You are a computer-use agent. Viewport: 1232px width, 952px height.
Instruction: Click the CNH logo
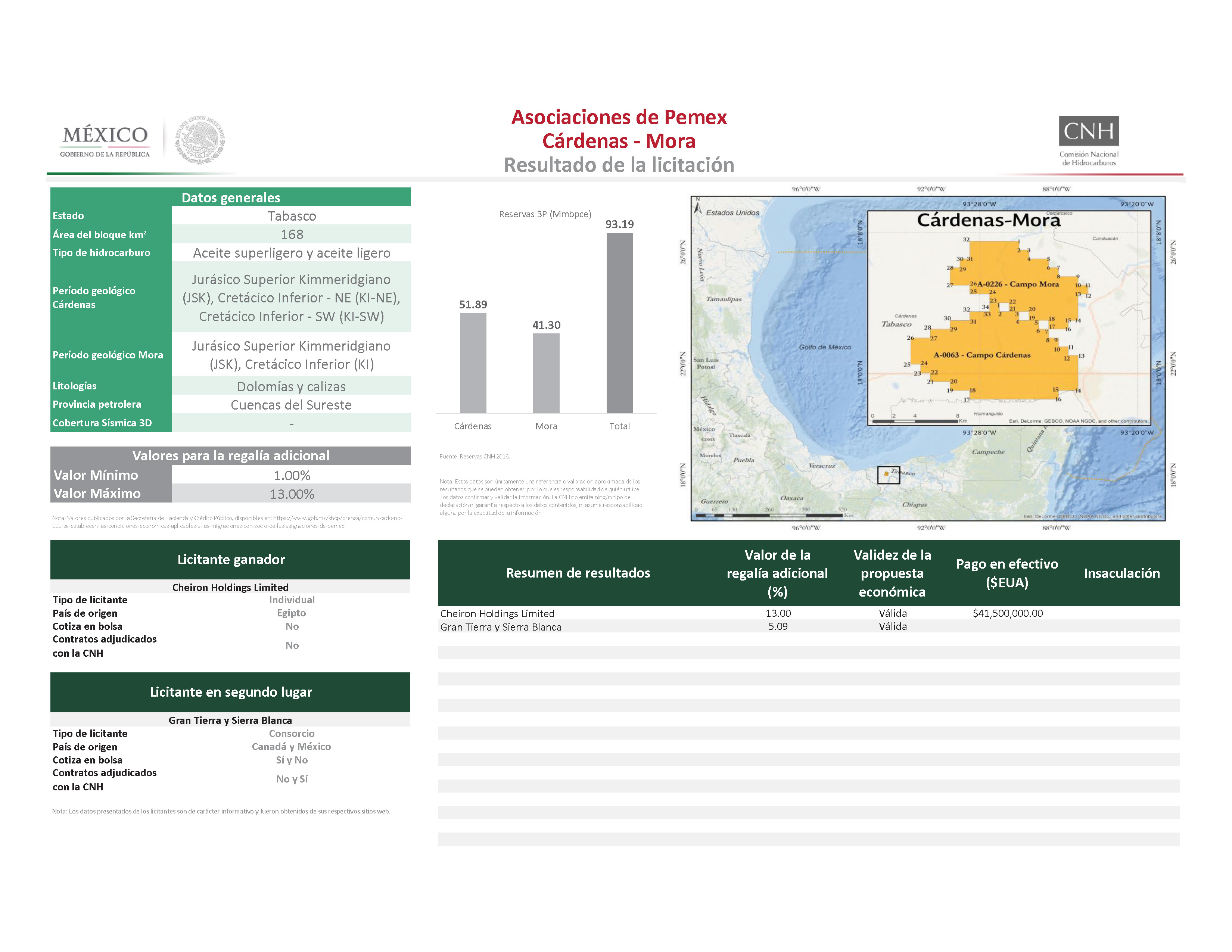click(x=1088, y=141)
